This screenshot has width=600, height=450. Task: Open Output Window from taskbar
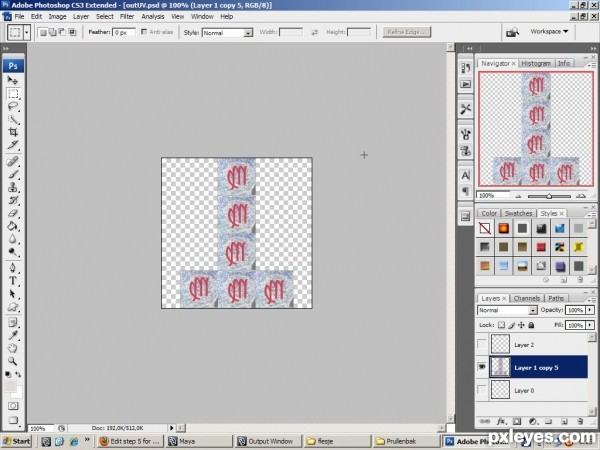268,441
